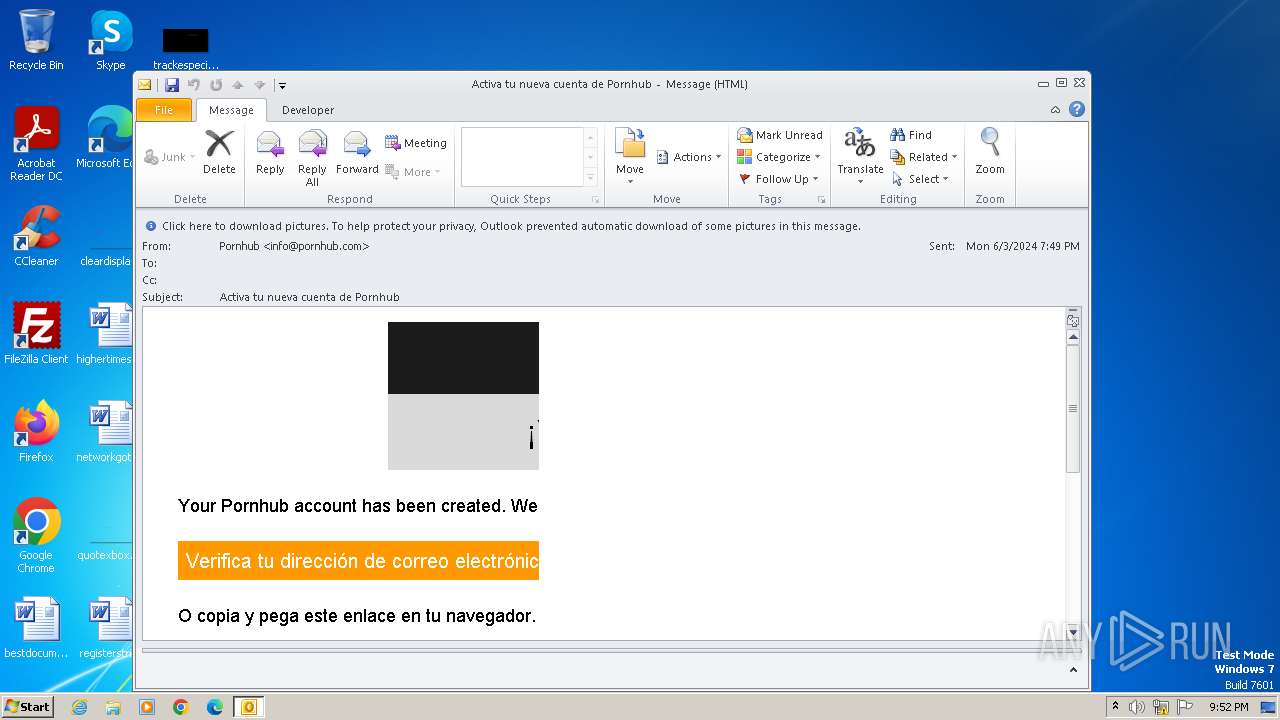Open the Select dropdown

click(920, 179)
